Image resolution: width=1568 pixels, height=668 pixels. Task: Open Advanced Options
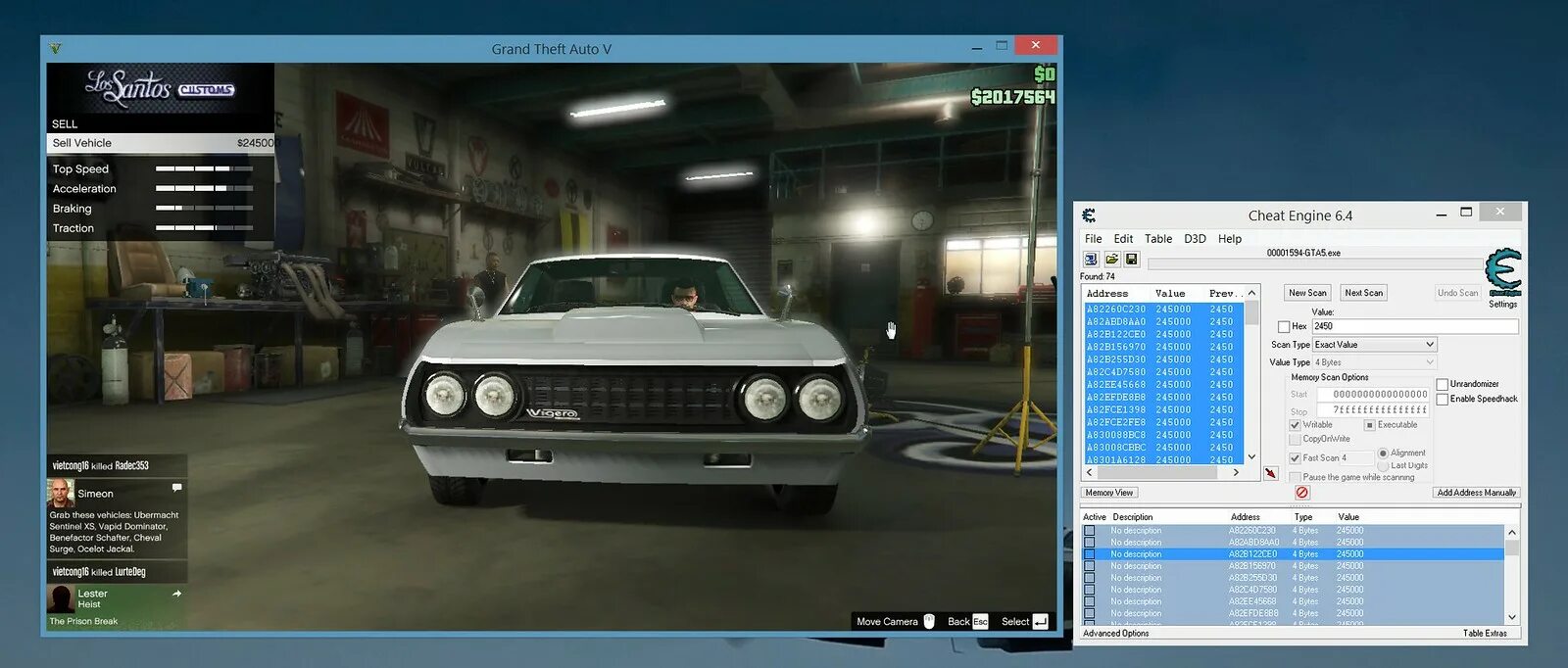tap(1115, 634)
